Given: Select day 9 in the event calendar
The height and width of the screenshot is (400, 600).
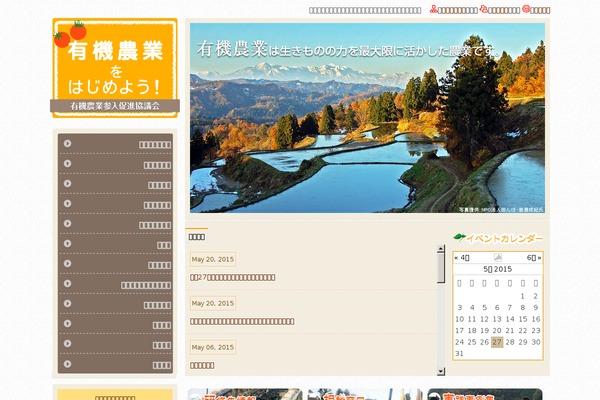Looking at the screenshot, I should point(535,308).
